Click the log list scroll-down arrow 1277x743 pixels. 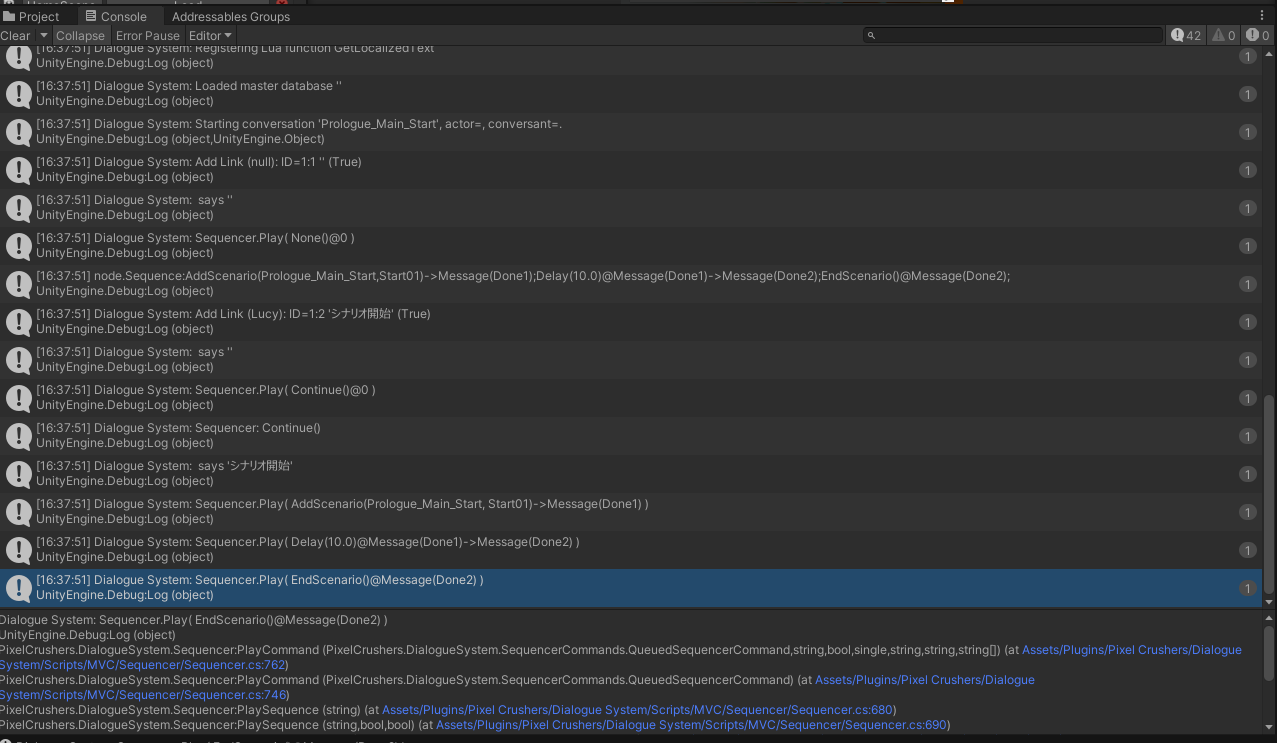coord(1269,602)
